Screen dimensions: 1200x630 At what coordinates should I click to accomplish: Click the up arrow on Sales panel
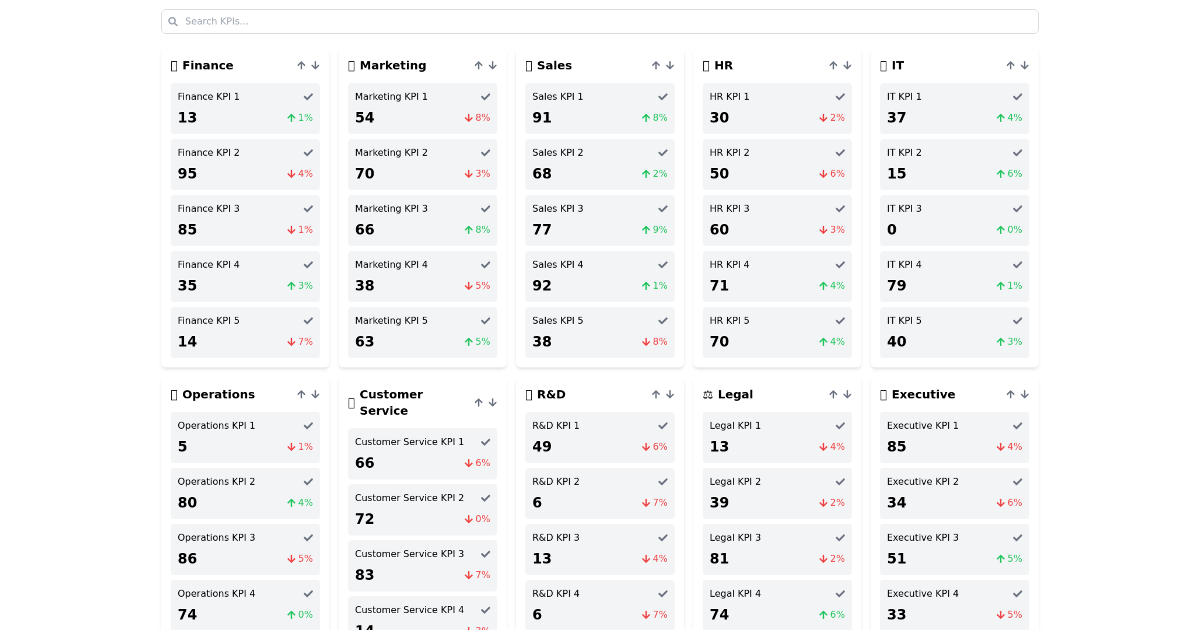pos(656,66)
